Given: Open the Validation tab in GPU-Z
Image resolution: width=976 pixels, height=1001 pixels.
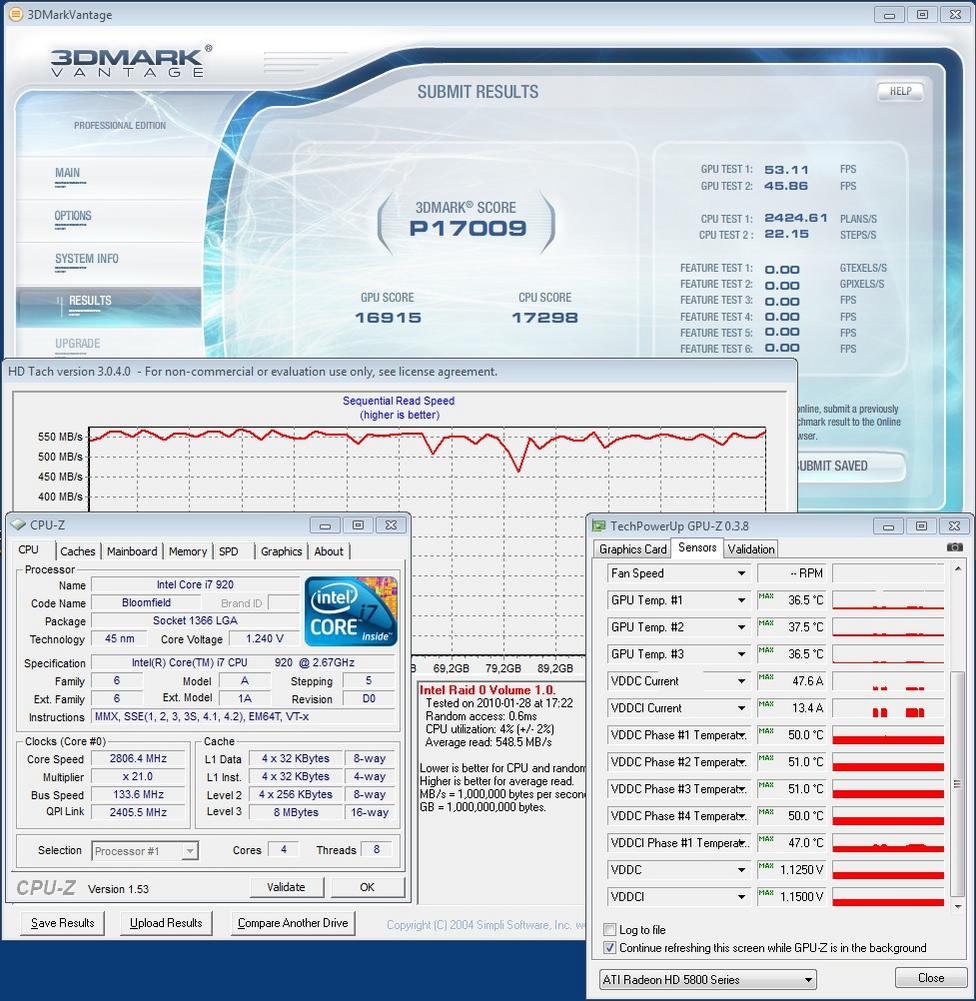Looking at the screenshot, I should [x=751, y=549].
